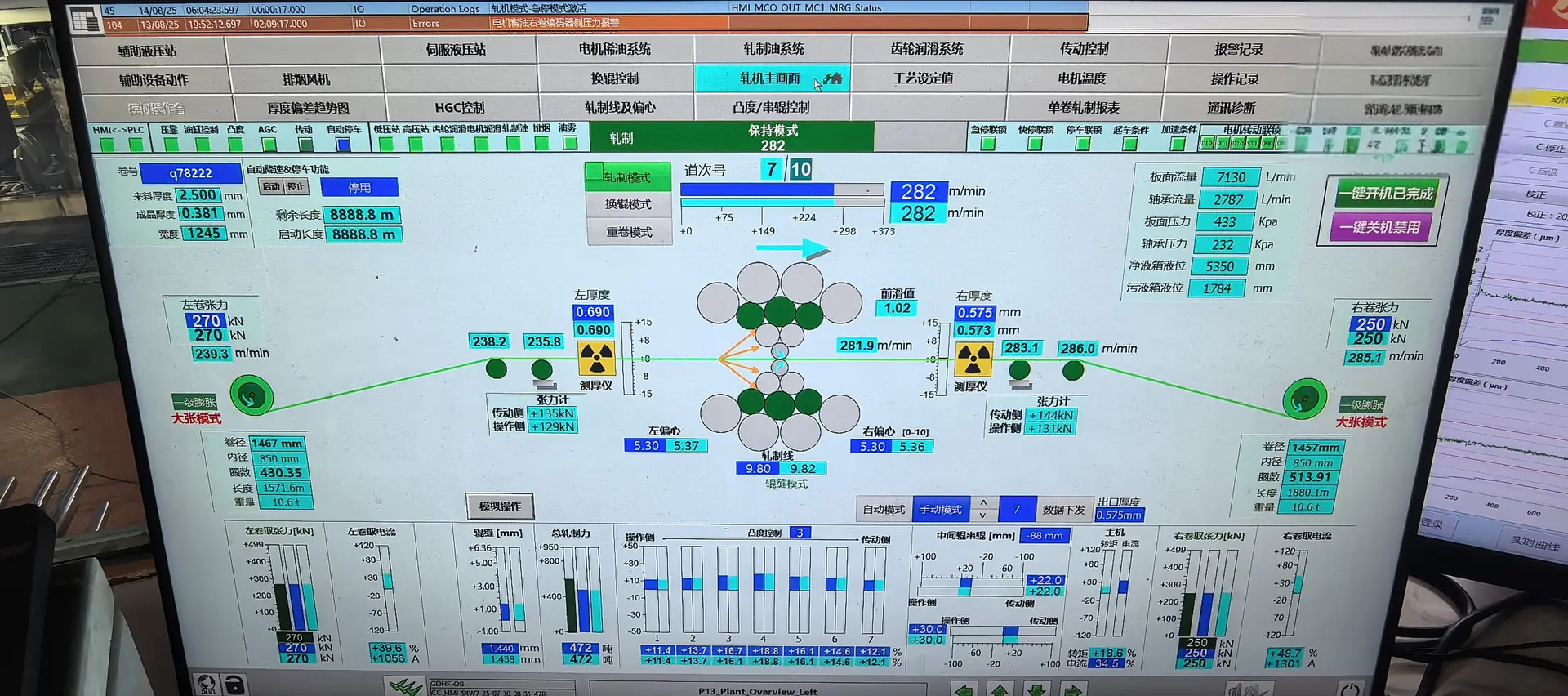This screenshot has width=1568, height=696.
Task: Click the cyan rolling direction arrow
Action: click(792, 248)
